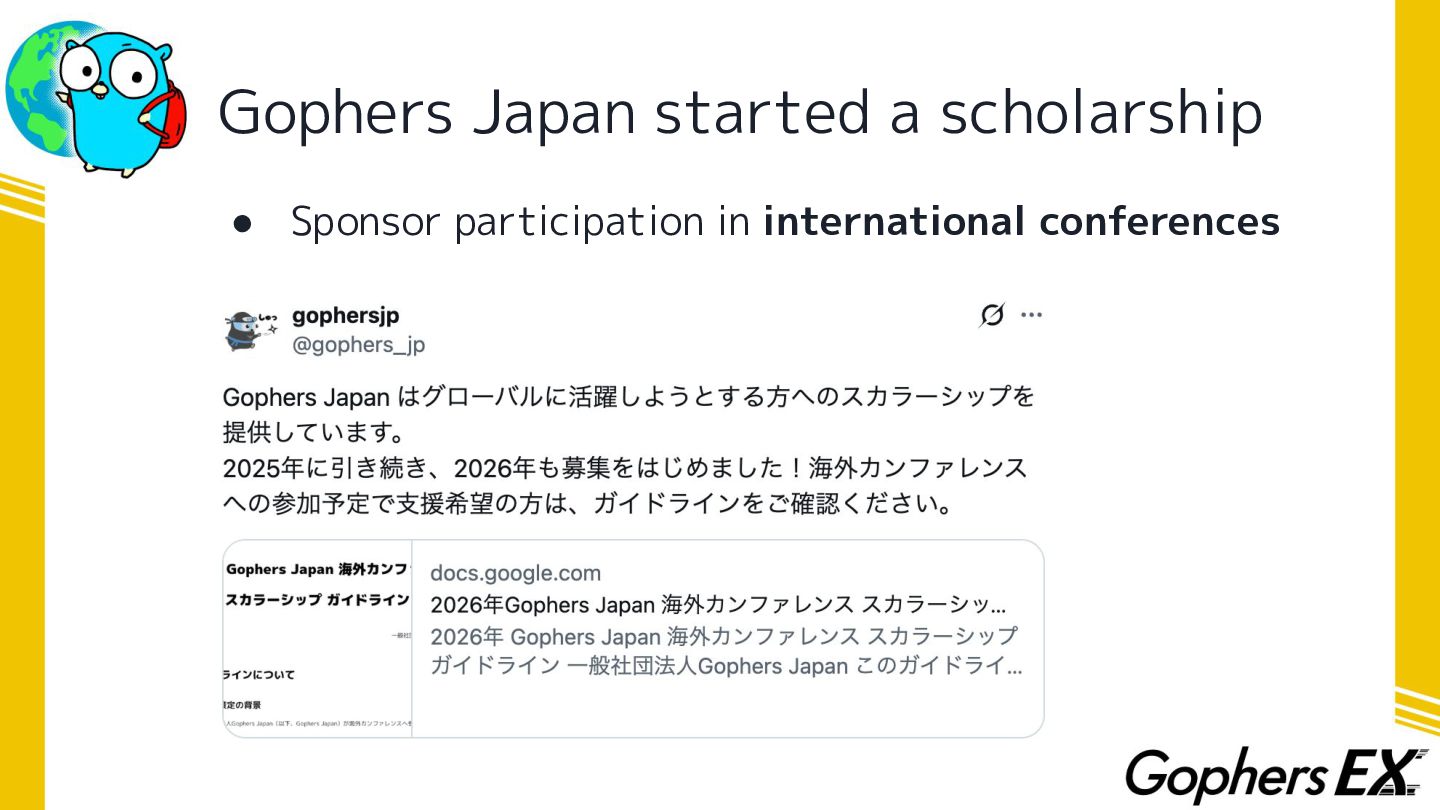Click the GophersEX logo
Viewport: 1440px width, 810px height.
tap(1277, 774)
